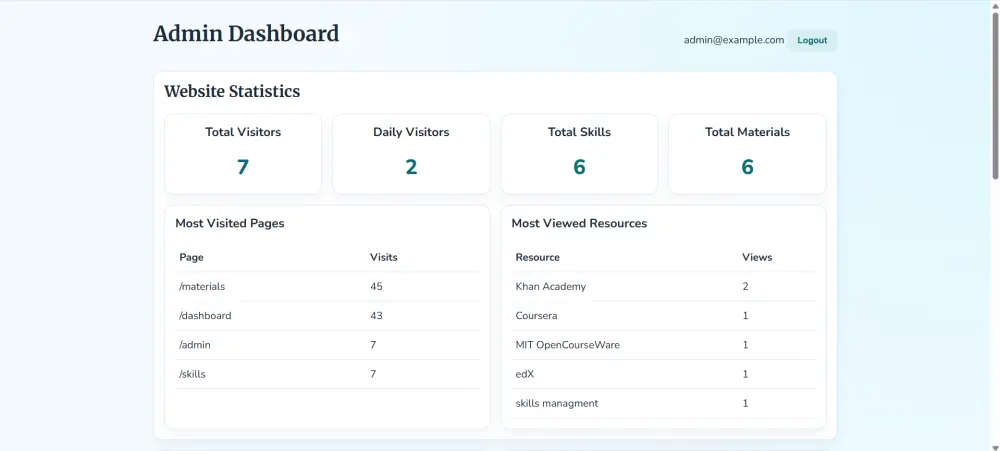Click the Admin Dashboard heading
This screenshot has height=451, width=1000.
pyautogui.click(x=246, y=34)
